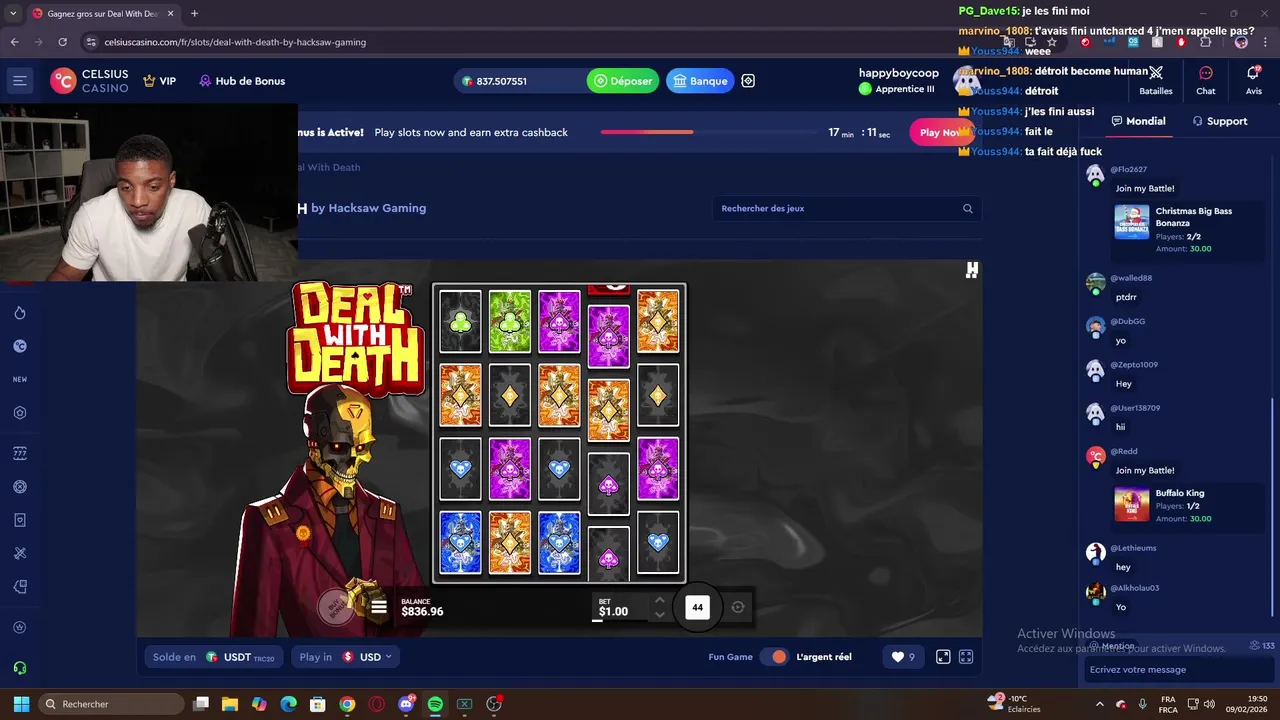Reload the page in the browser
This screenshot has width=1280, height=720.
tap(62, 42)
